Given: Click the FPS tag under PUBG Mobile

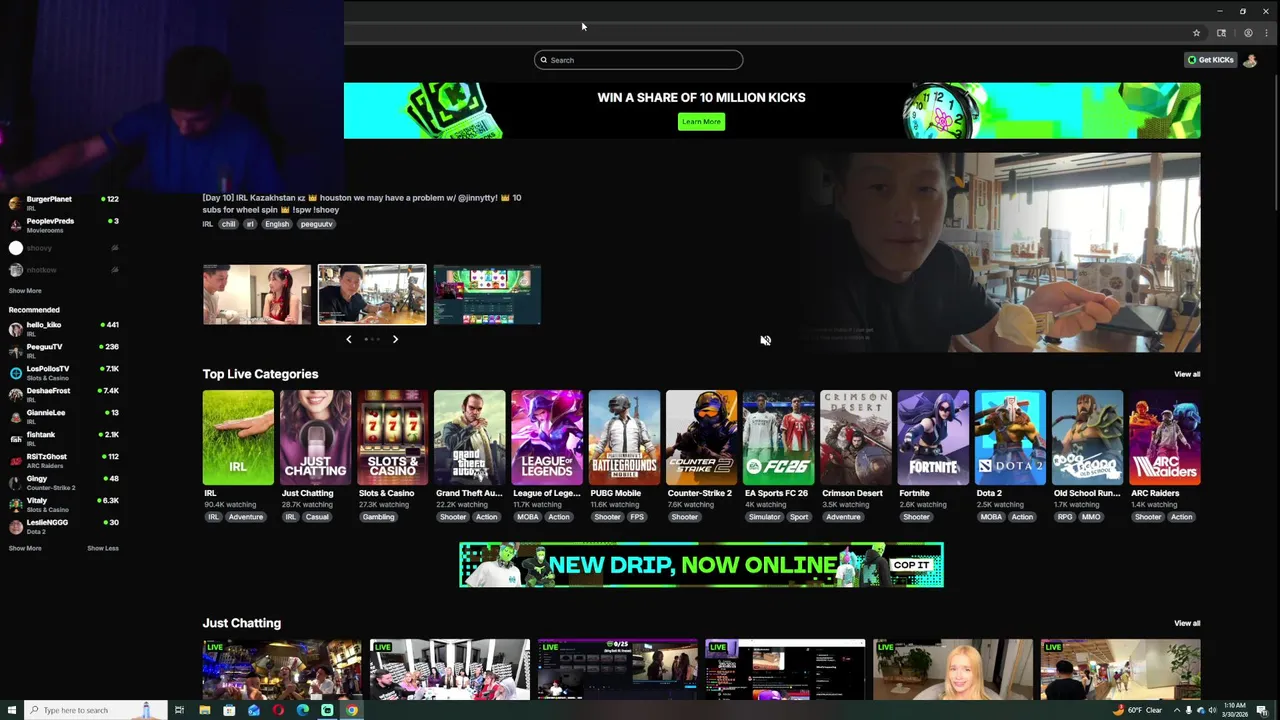Looking at the screenshot, I should tap(637, 517).
